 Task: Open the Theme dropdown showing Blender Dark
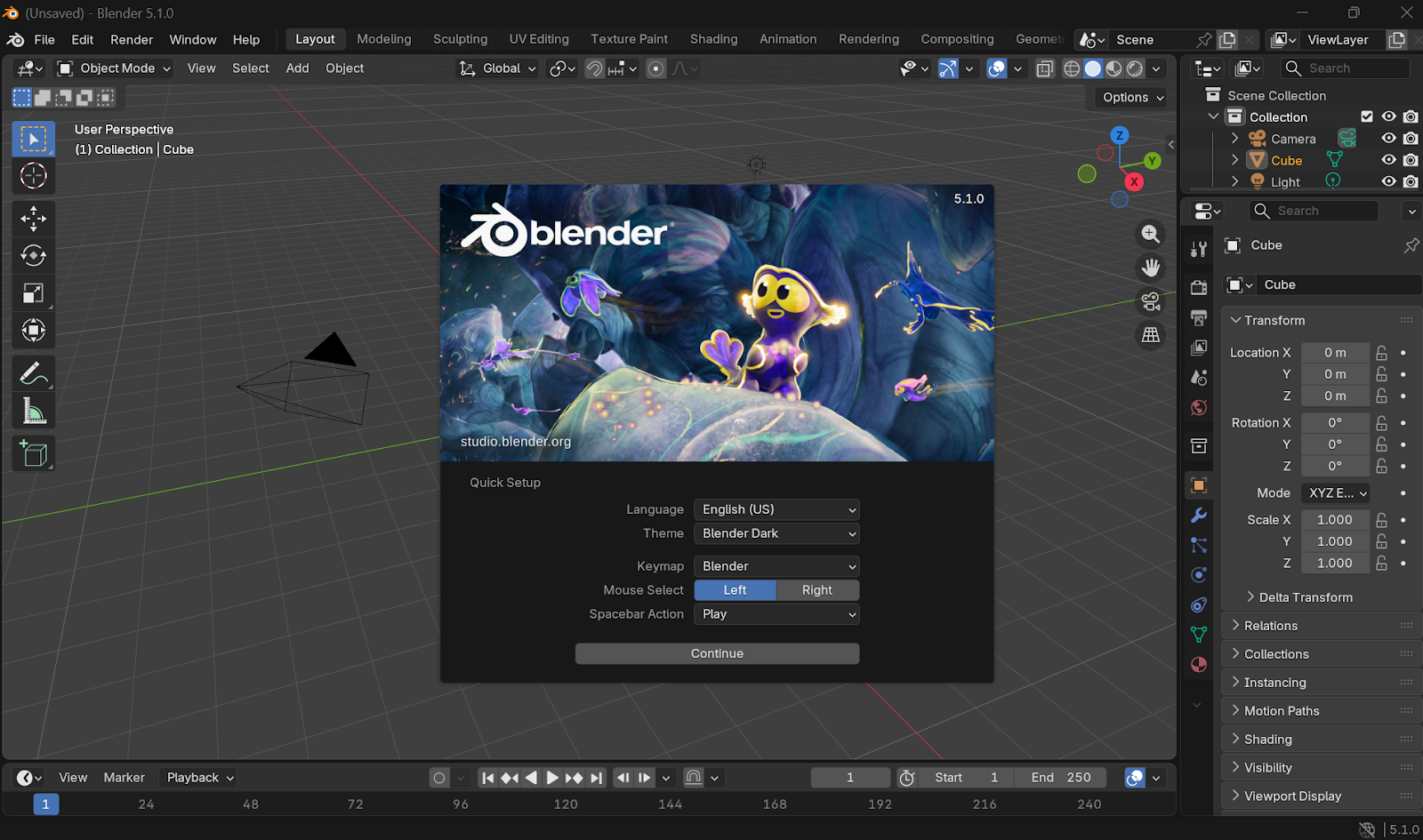[x=776, y=533]
